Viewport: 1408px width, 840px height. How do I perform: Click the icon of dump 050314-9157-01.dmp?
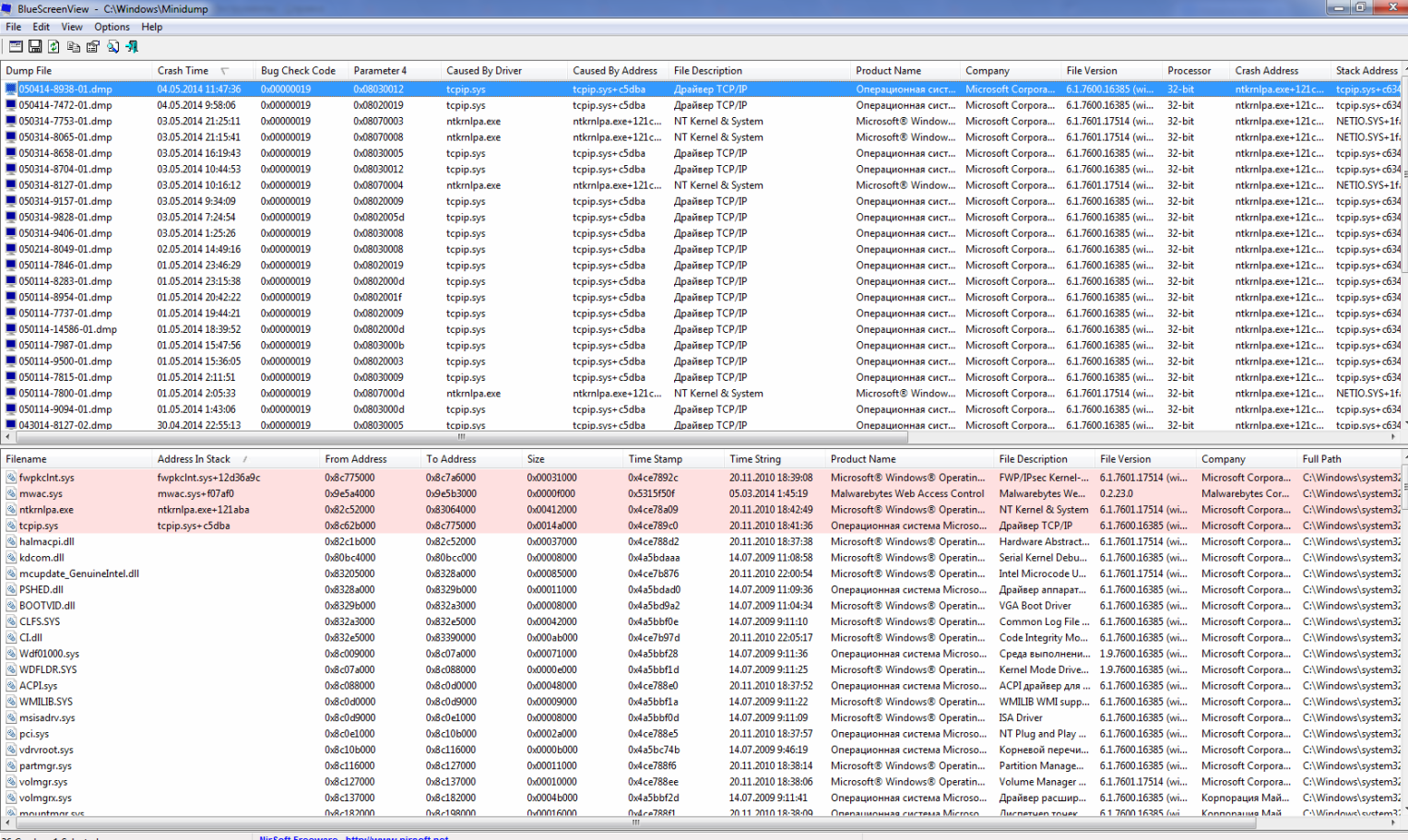[x=11, y=201]
